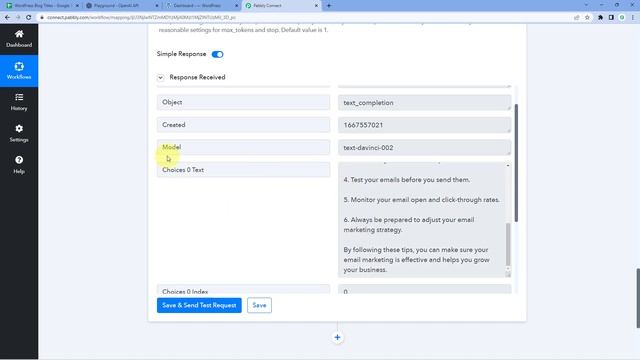Add a new step with the plus icon
Screen dimensions: 640x360
point(337,338)
